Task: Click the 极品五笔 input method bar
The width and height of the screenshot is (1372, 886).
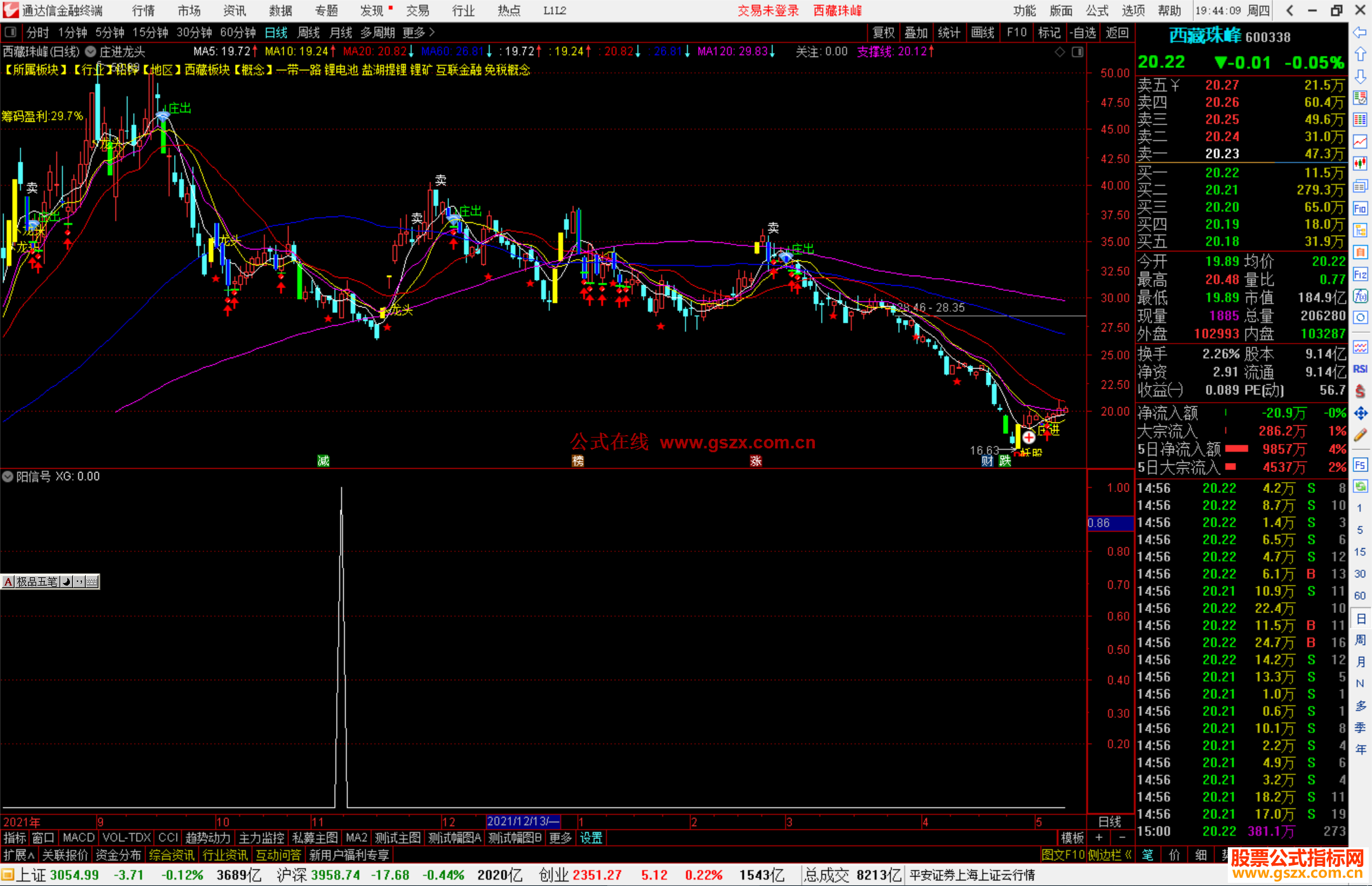Action: click(x=50, y=581)
